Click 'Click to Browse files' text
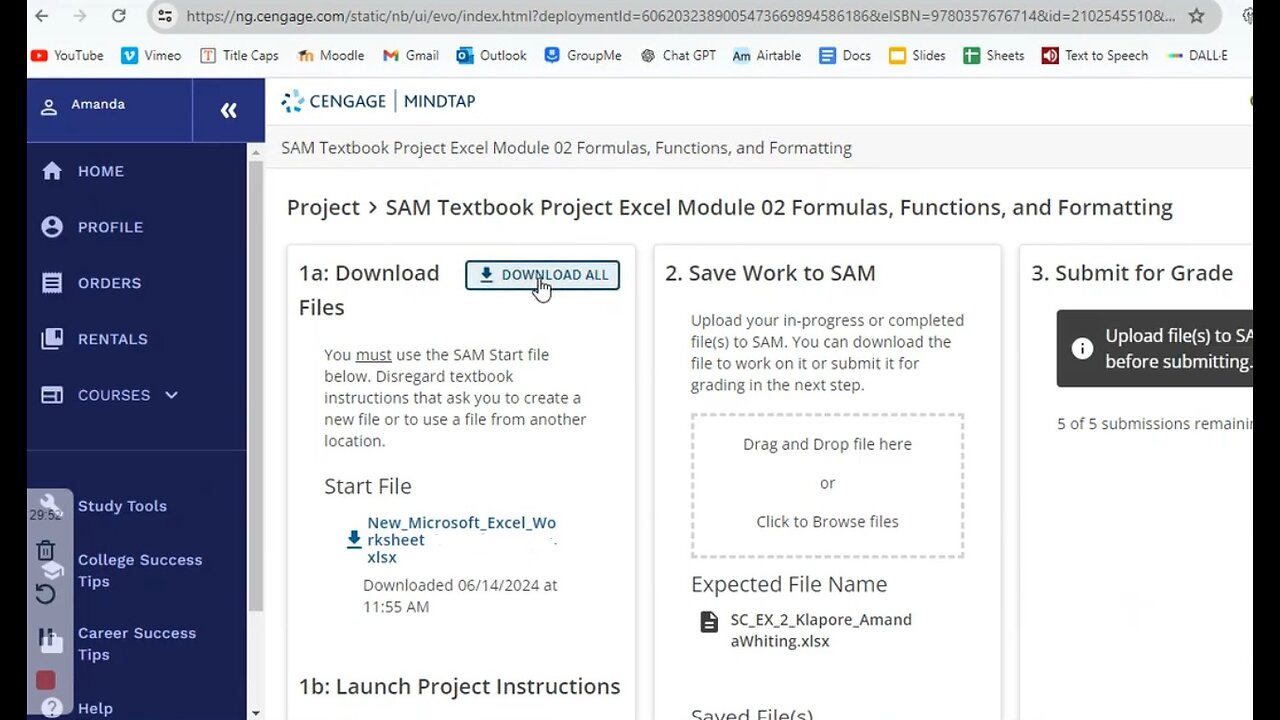Screen dimensions: 1280x720 coord(827,521)
